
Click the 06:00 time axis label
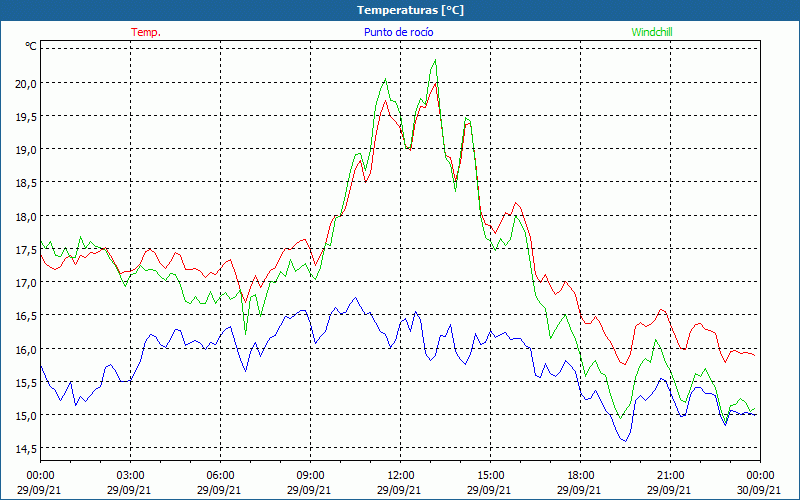pos(220,476)
